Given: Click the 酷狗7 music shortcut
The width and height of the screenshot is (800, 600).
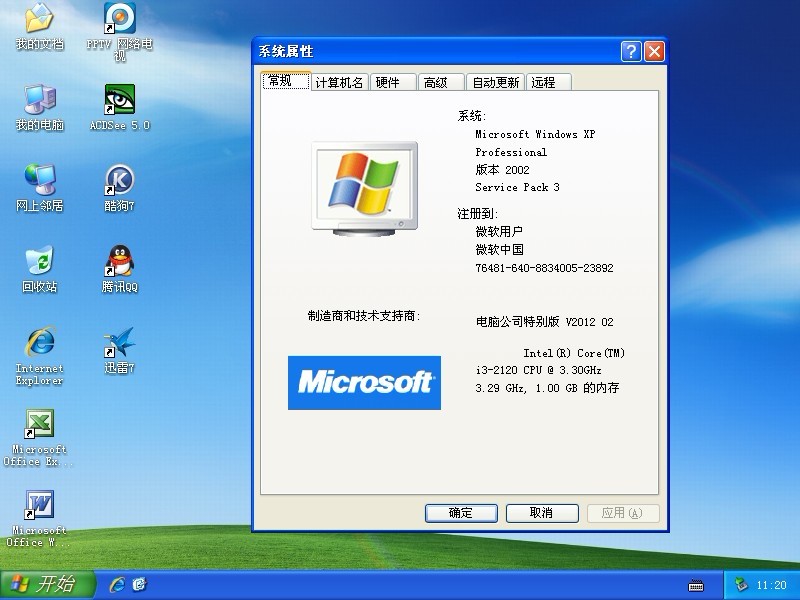Looking at the screenshot, I should click(119, 188).
